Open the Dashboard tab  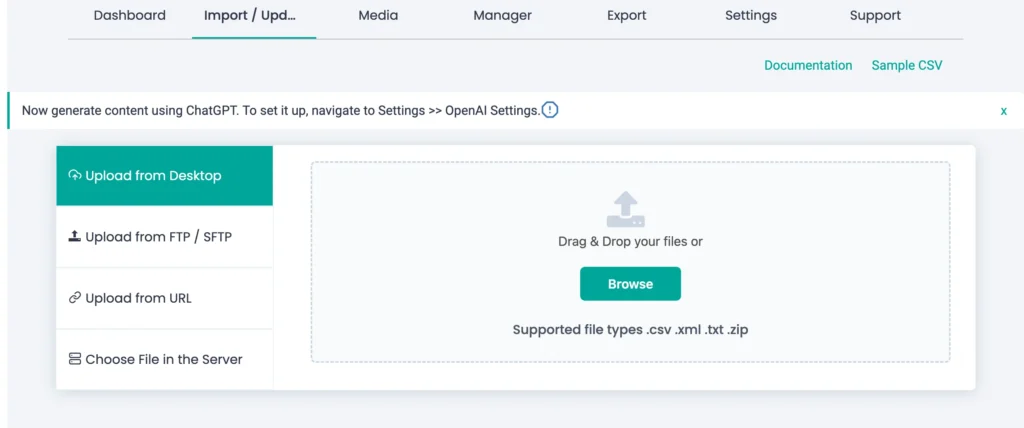pyautogui.click(x=130, y=16)
